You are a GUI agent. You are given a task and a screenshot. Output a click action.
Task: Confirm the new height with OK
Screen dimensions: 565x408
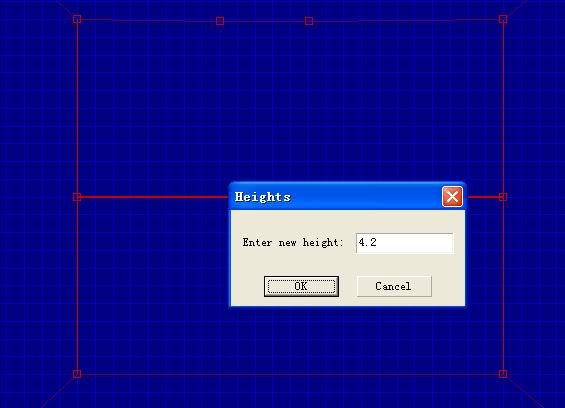pyautogui.click(x=301, y=287)
